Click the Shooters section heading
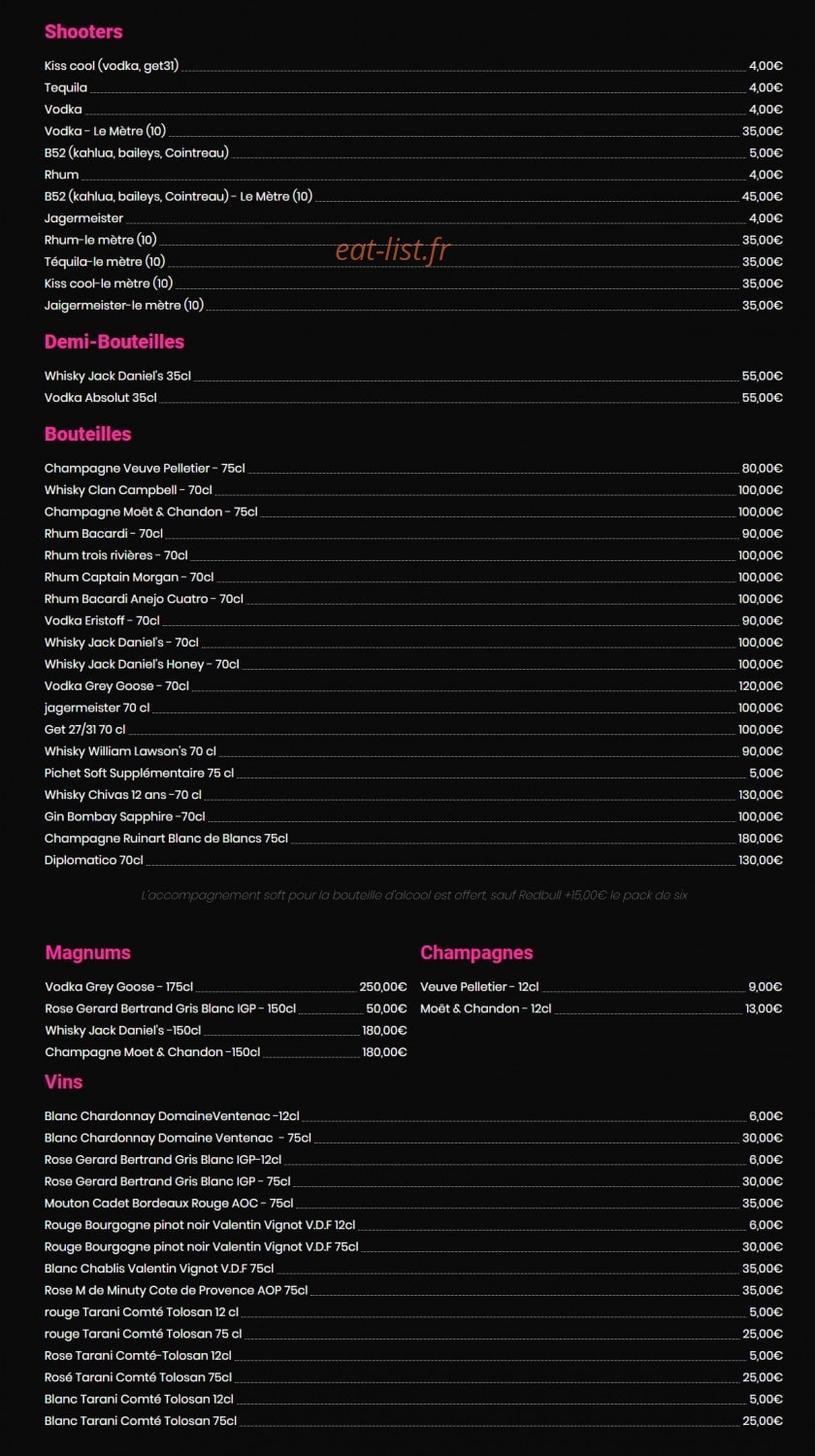 [x=83, y=32]
